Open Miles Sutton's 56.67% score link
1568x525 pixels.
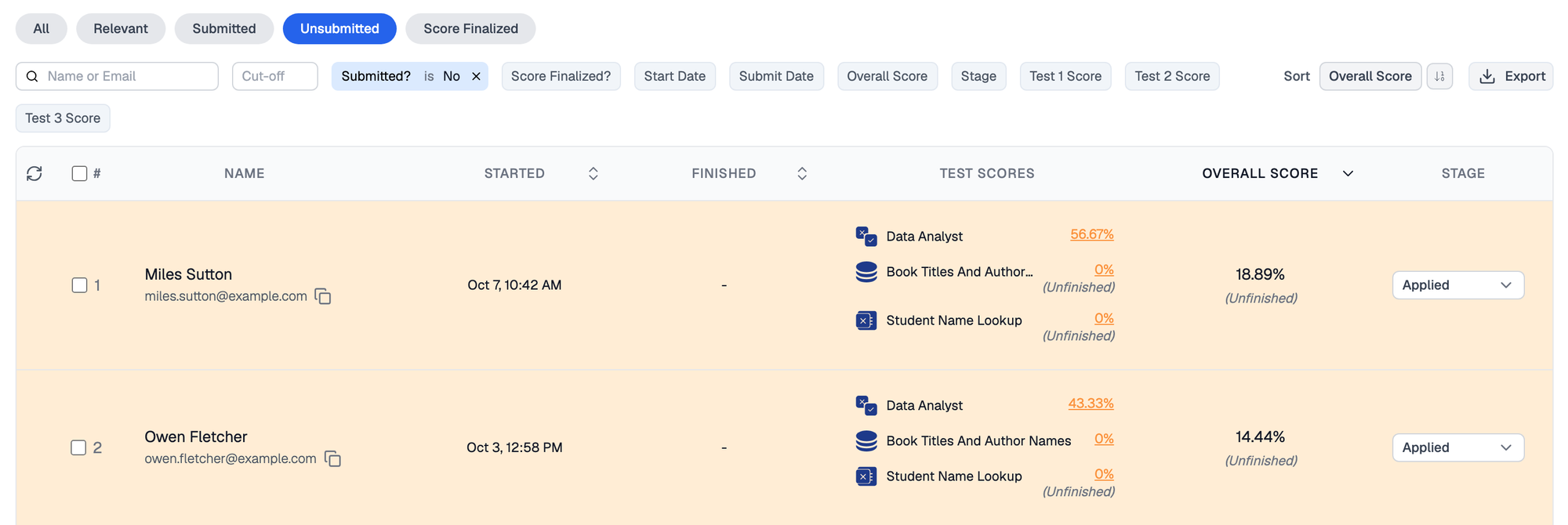pyautogui.click(x=1092, y=234)
